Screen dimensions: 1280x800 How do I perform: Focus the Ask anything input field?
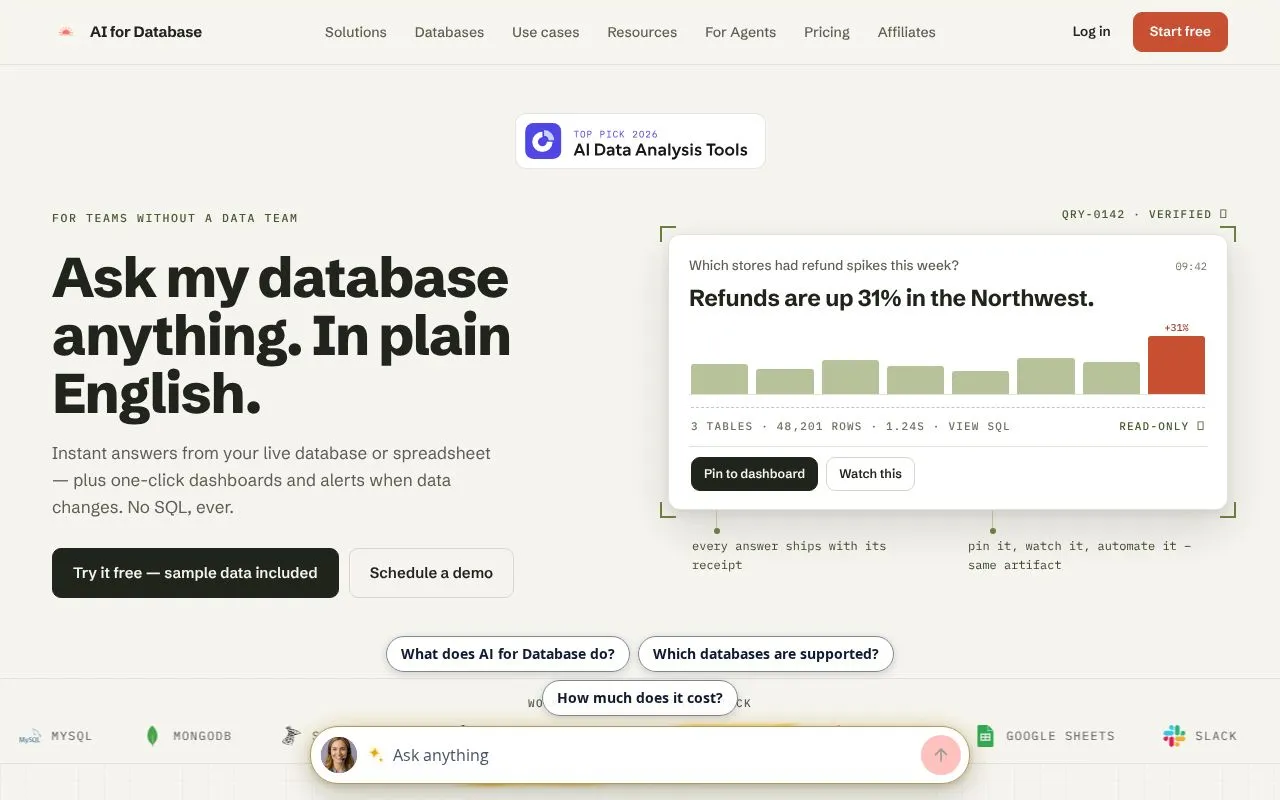(652, 755)
